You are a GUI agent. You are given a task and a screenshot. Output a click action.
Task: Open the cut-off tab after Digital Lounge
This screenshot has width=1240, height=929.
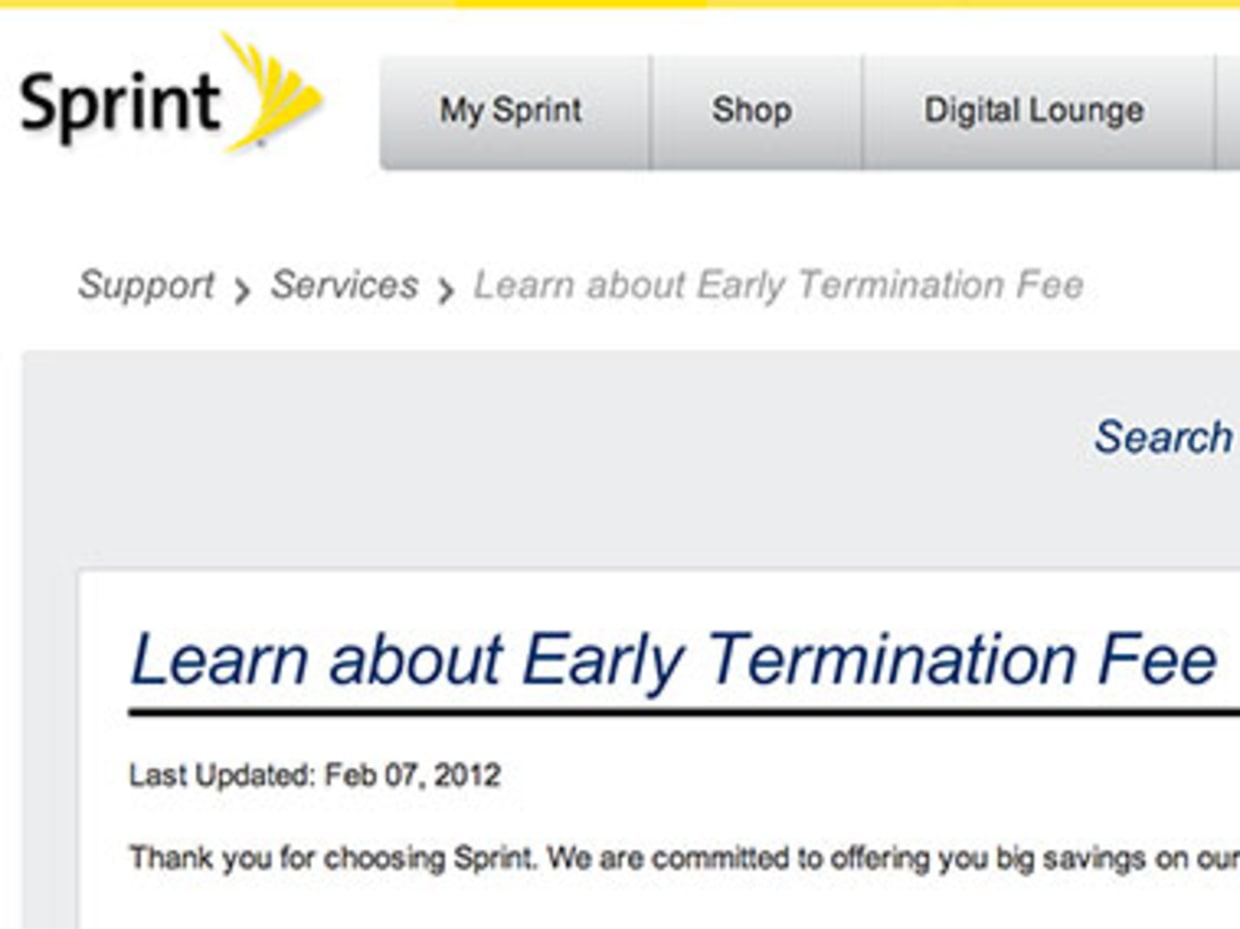(1228, 111)
